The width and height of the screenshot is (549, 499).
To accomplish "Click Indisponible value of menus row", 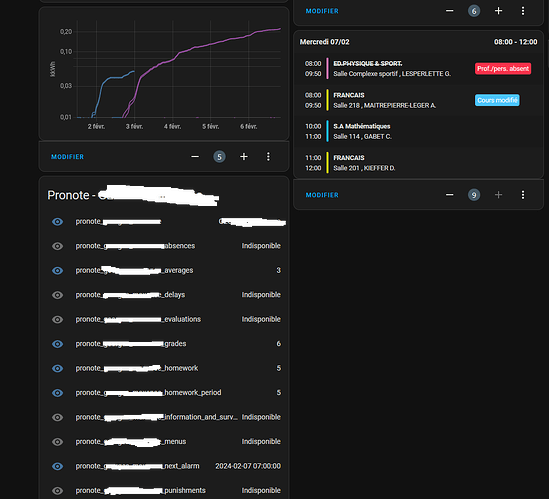I will point(261,442).
